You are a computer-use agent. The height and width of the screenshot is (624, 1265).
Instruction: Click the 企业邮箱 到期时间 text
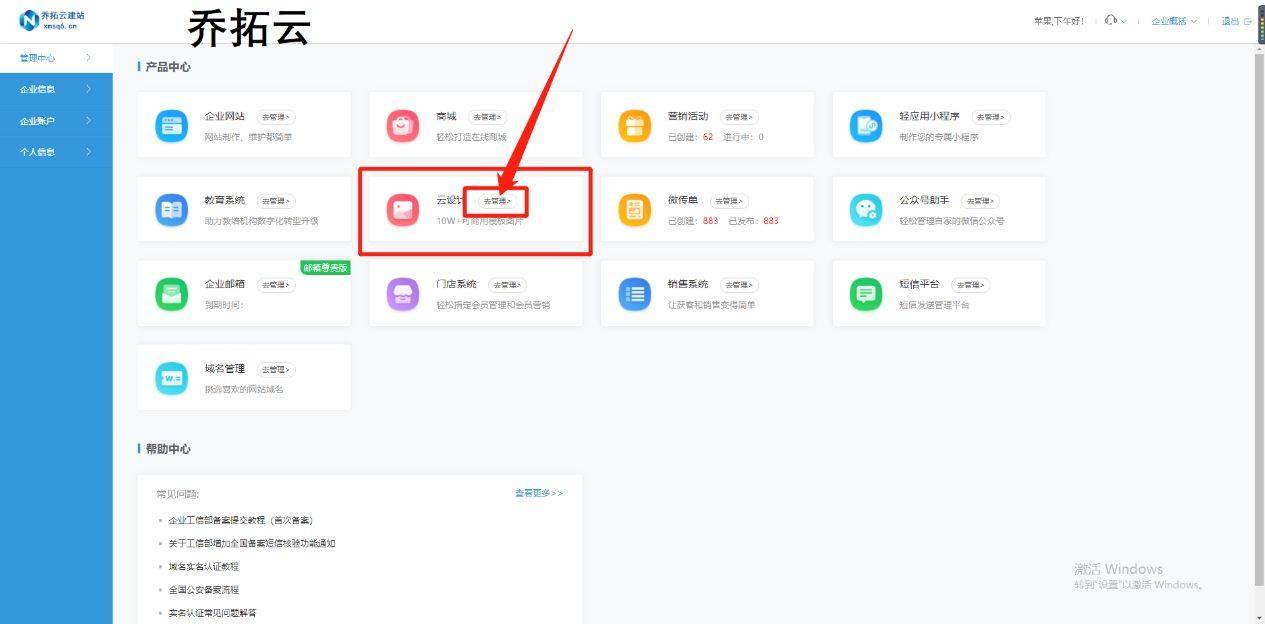tap(224, 305)
